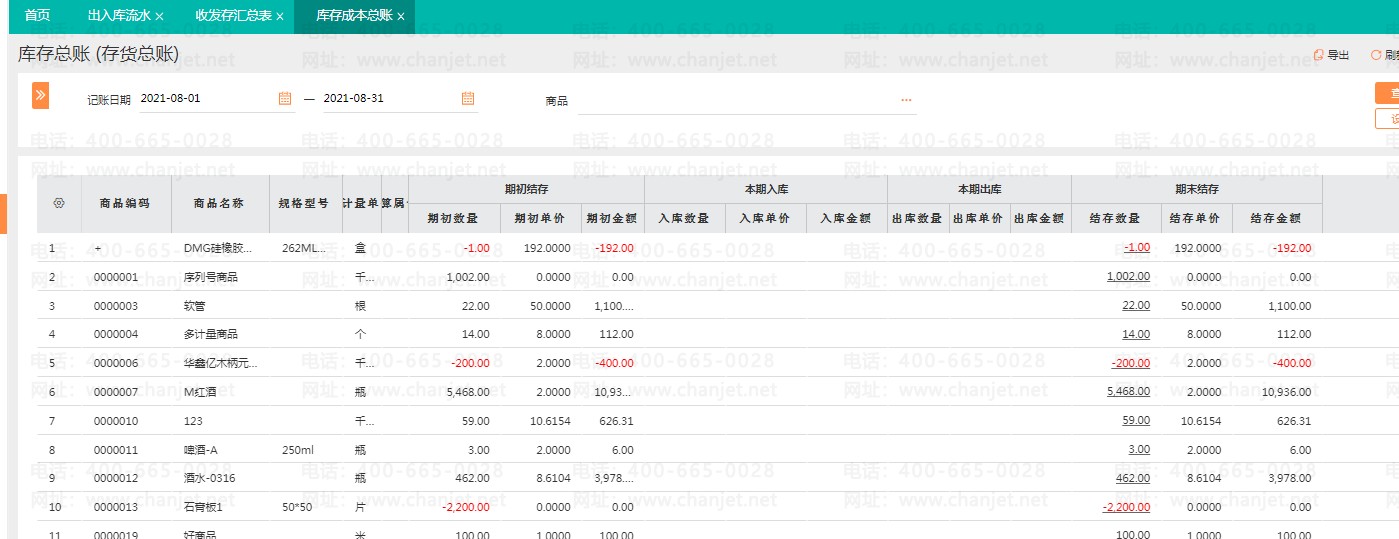Open ending quantity link 14.00
1399x539 pixels.
point(1136,334)
